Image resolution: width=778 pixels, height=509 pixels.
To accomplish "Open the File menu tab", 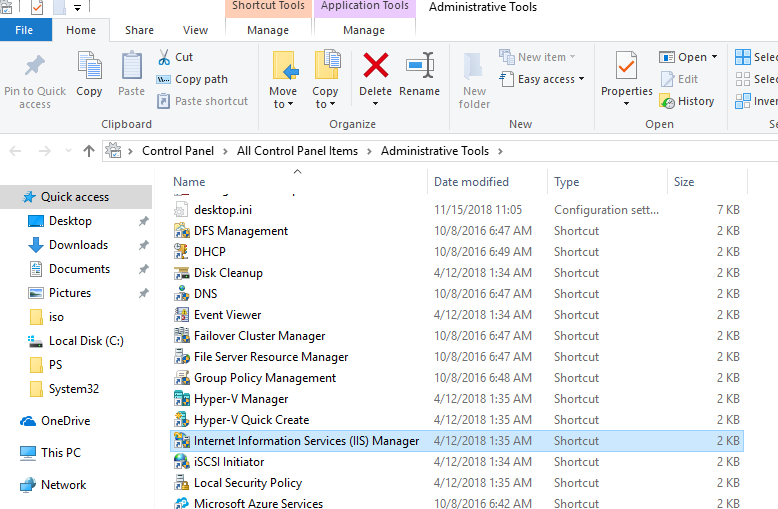I will coord(26,30).
